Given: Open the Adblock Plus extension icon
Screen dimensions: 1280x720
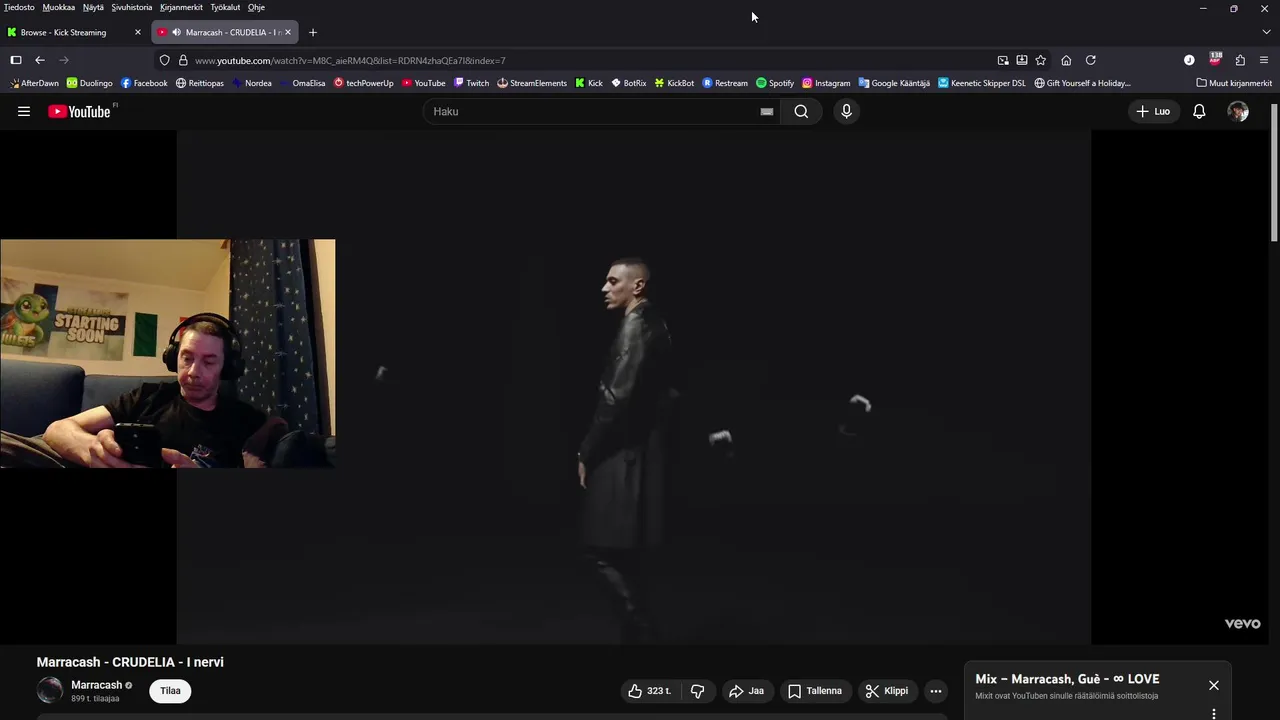Looking at the screenshot, I should 1215,60.
